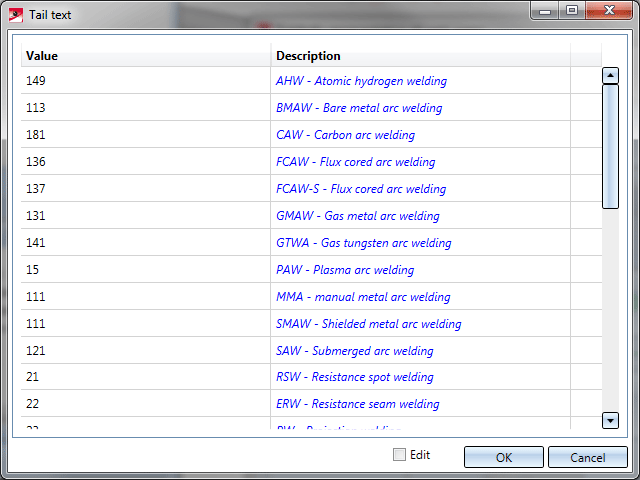The height and width of the screenshot is (480, 640).
Task: Select PAW - Plasma arc welding
Action: [345, 269]
